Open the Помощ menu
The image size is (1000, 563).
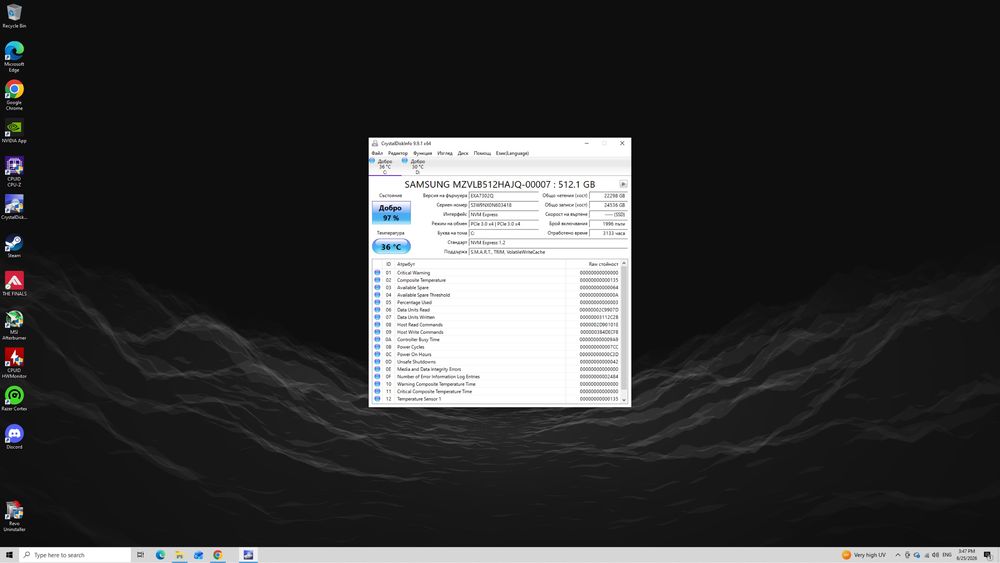(x=482, y=153)
